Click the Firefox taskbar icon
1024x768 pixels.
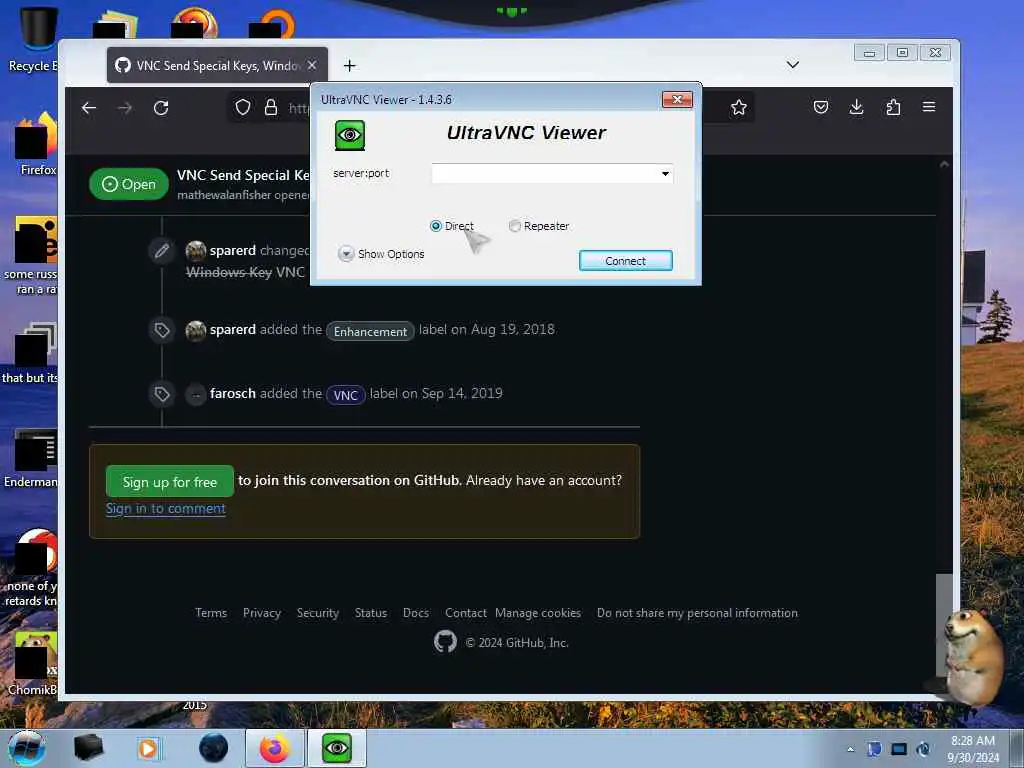(275, 748)
